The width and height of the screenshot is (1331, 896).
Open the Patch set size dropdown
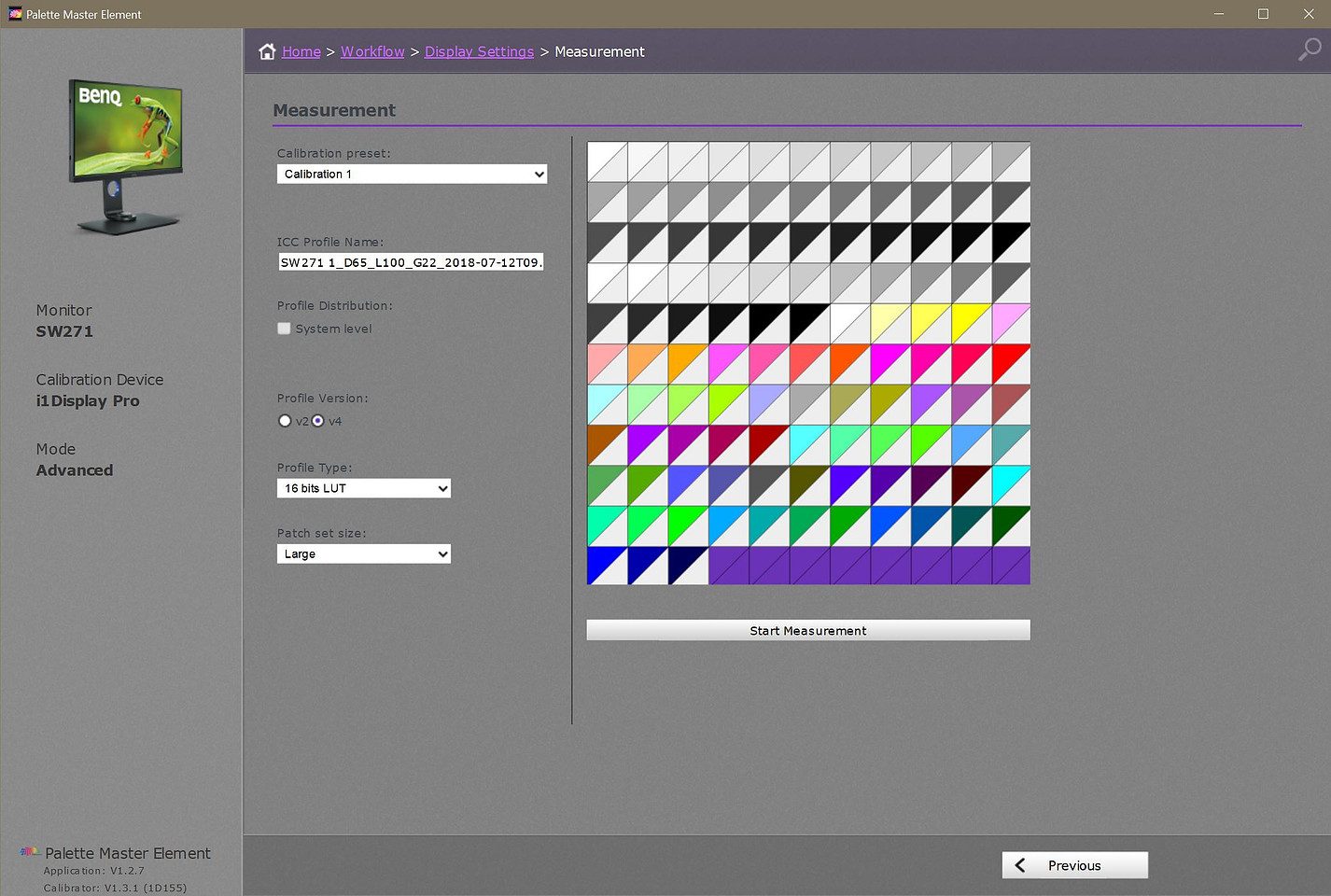click(364, 553)
